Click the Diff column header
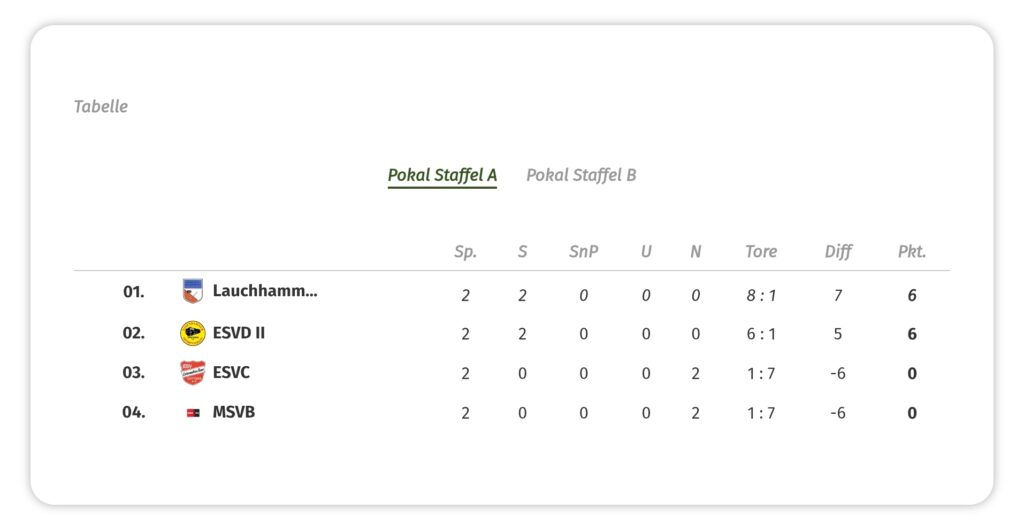 [x=838, y=252]
